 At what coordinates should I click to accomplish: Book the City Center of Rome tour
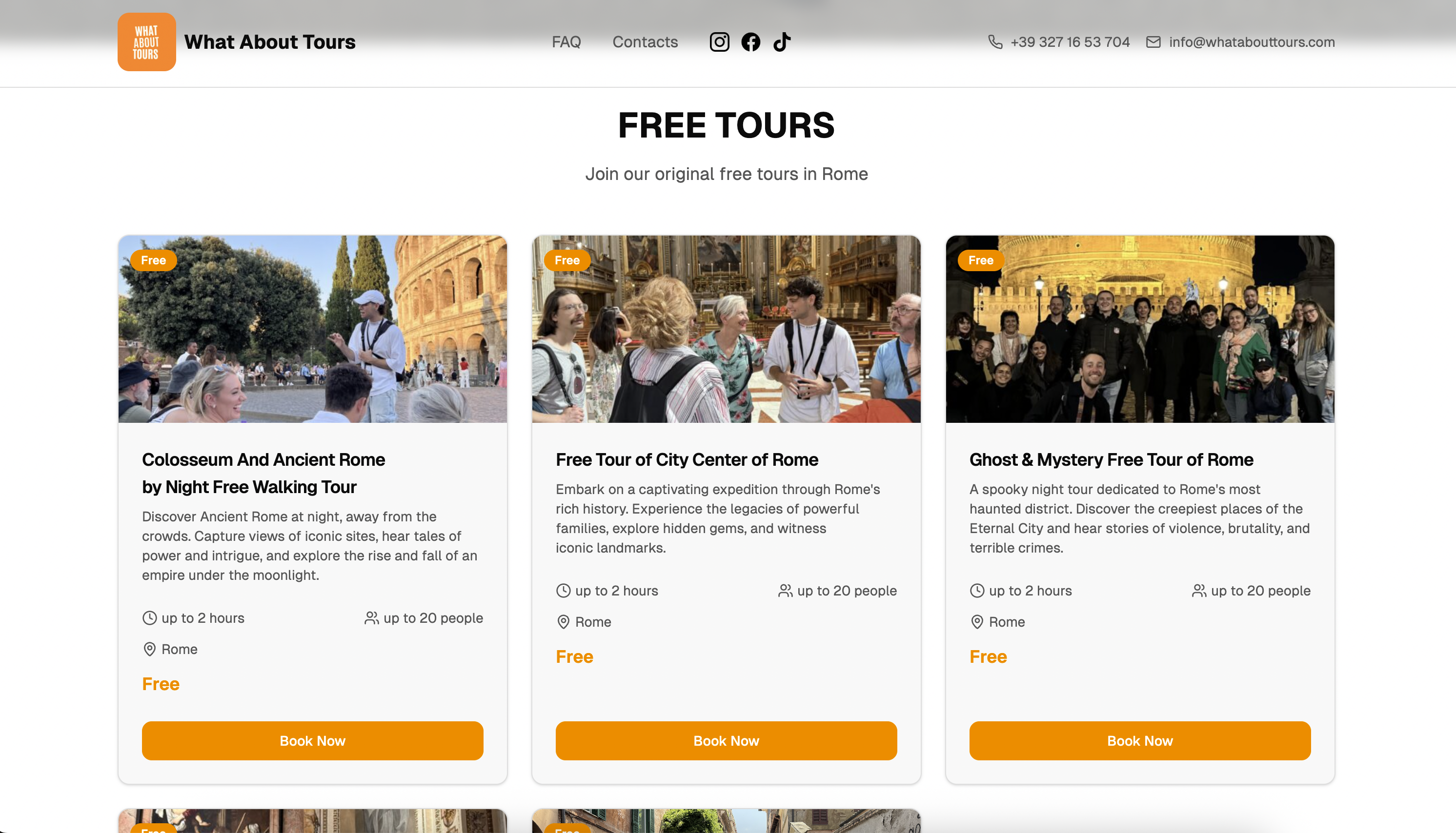pyautogui.click(x=726, y=741)
